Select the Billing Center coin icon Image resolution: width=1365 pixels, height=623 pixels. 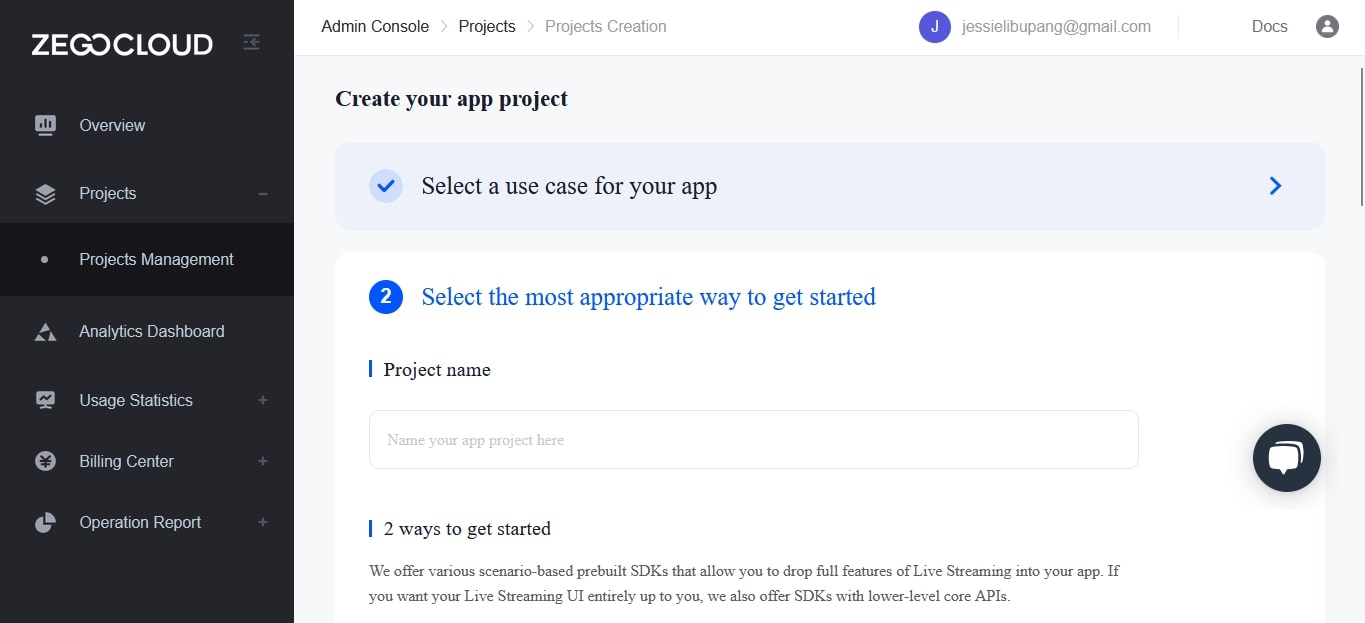point(45,460)
